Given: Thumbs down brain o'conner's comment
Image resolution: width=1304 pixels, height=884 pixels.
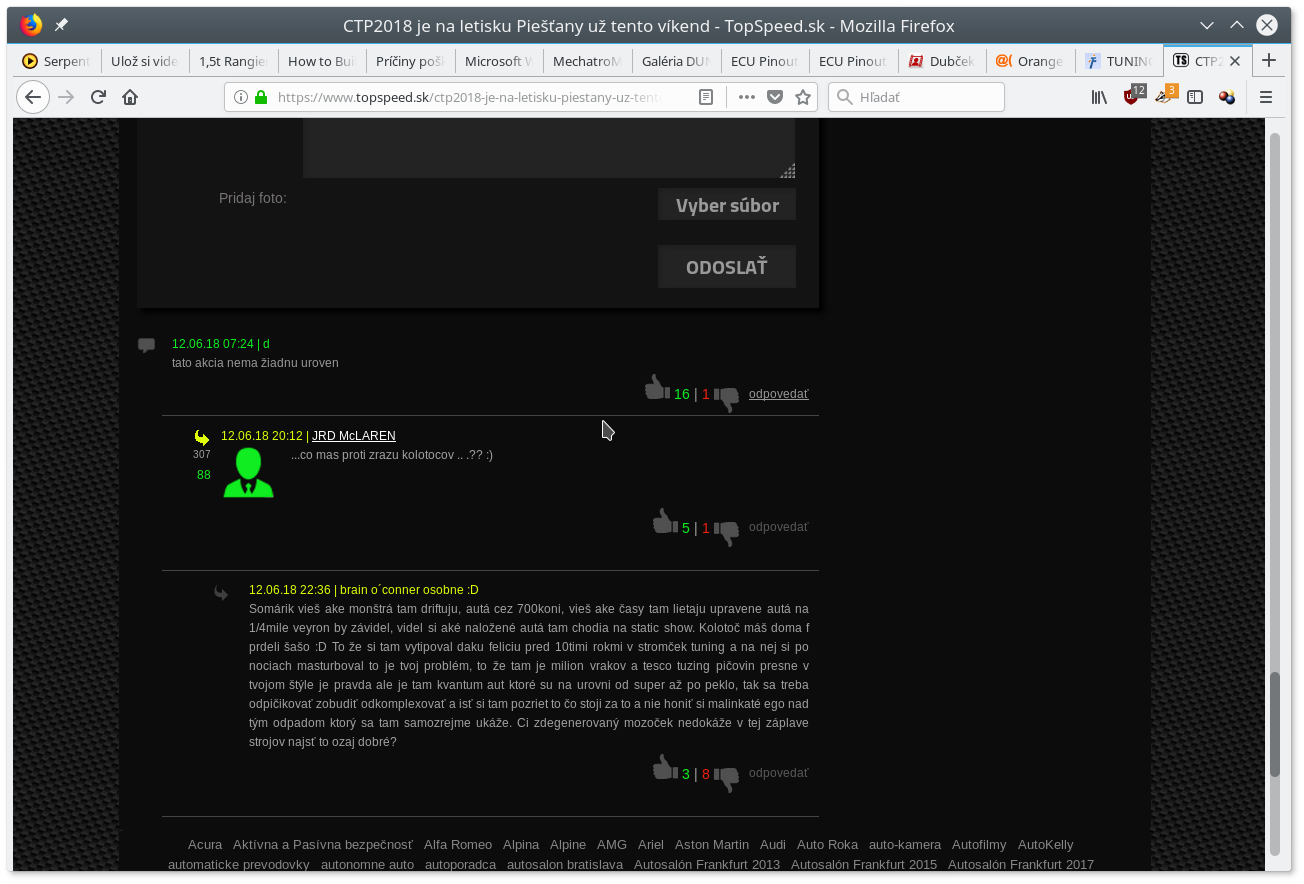Looking at the screenshot, I should click(727, 779).
